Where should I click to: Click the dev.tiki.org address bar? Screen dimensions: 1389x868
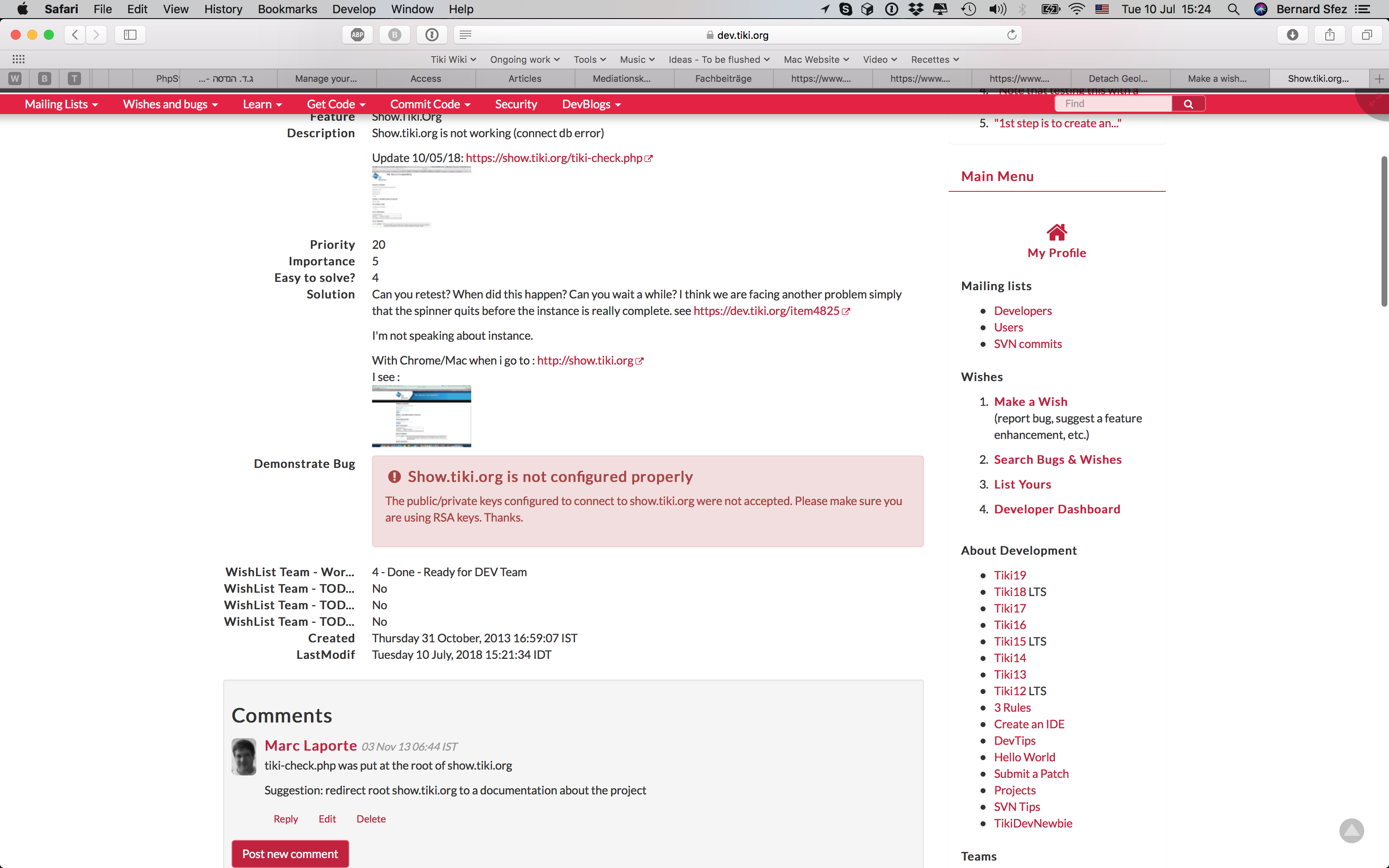pos(737,35)
